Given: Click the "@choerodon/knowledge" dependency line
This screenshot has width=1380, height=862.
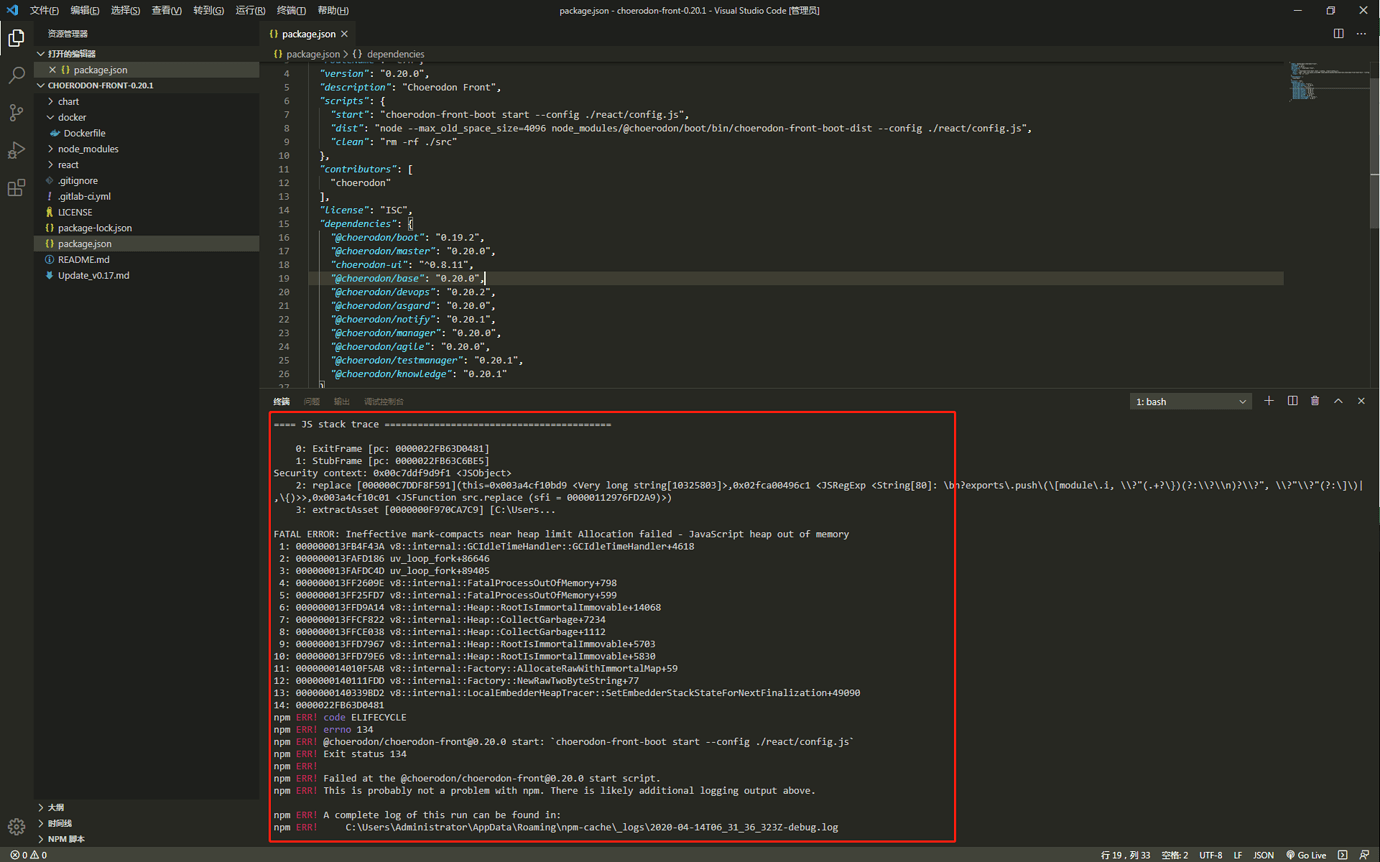Looking at the screenshot, I should [419, 374].
